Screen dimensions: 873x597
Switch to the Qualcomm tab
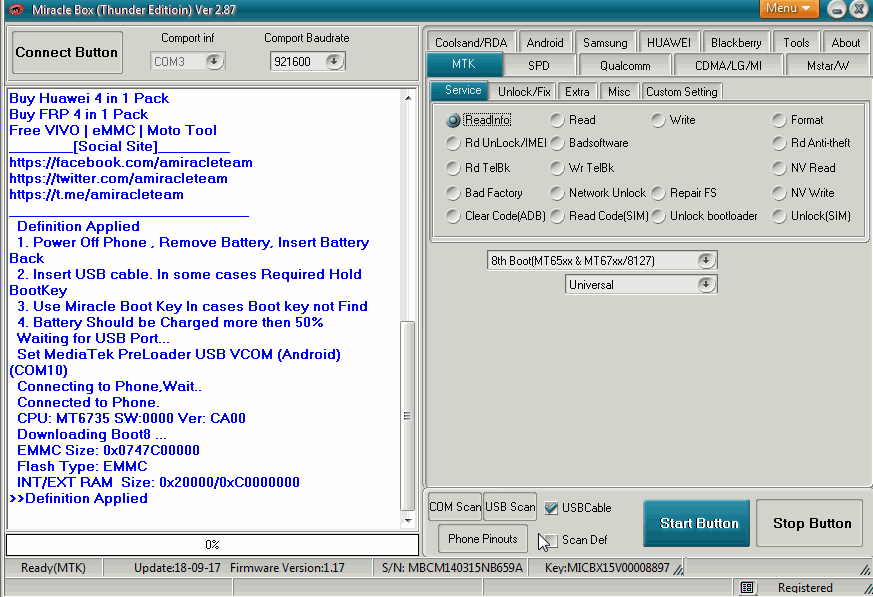pos(625,66)
